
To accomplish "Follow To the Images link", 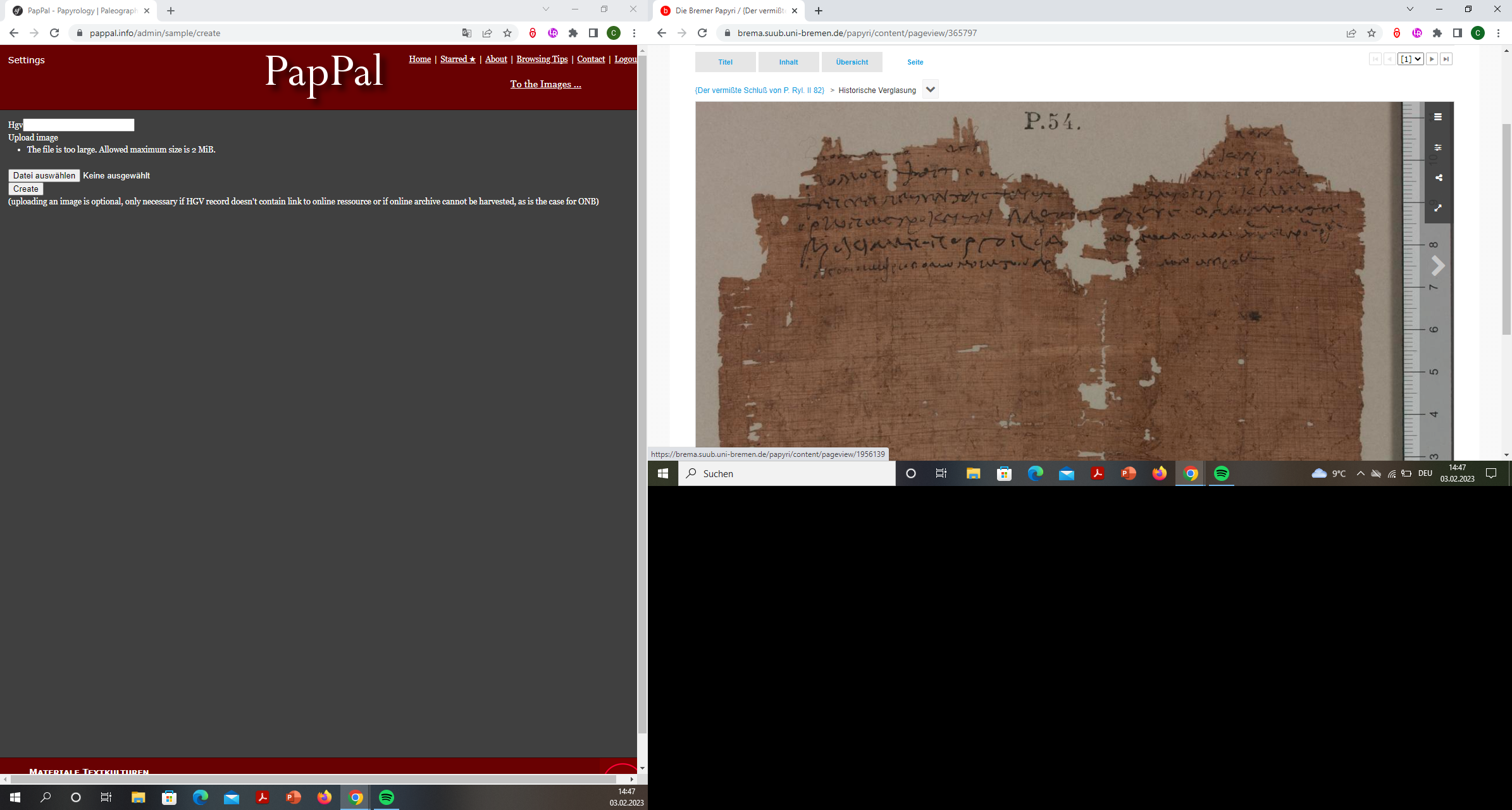I will (x=546, y=84).
